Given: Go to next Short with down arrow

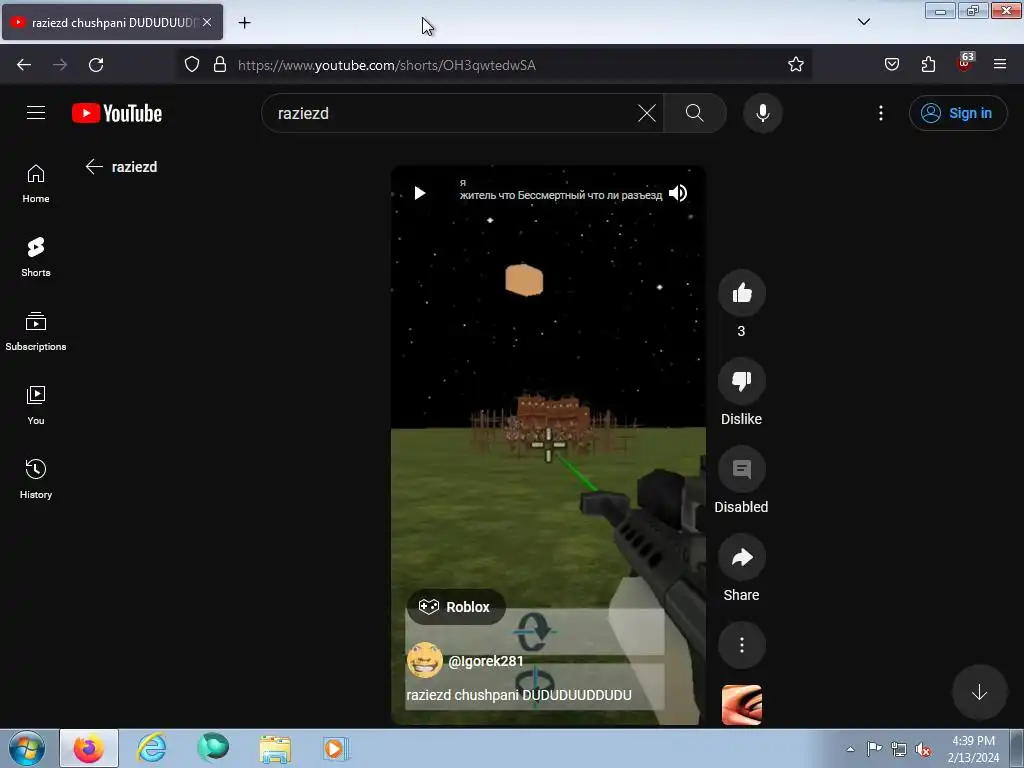Looking at the screenshot, I should (979, 692).
